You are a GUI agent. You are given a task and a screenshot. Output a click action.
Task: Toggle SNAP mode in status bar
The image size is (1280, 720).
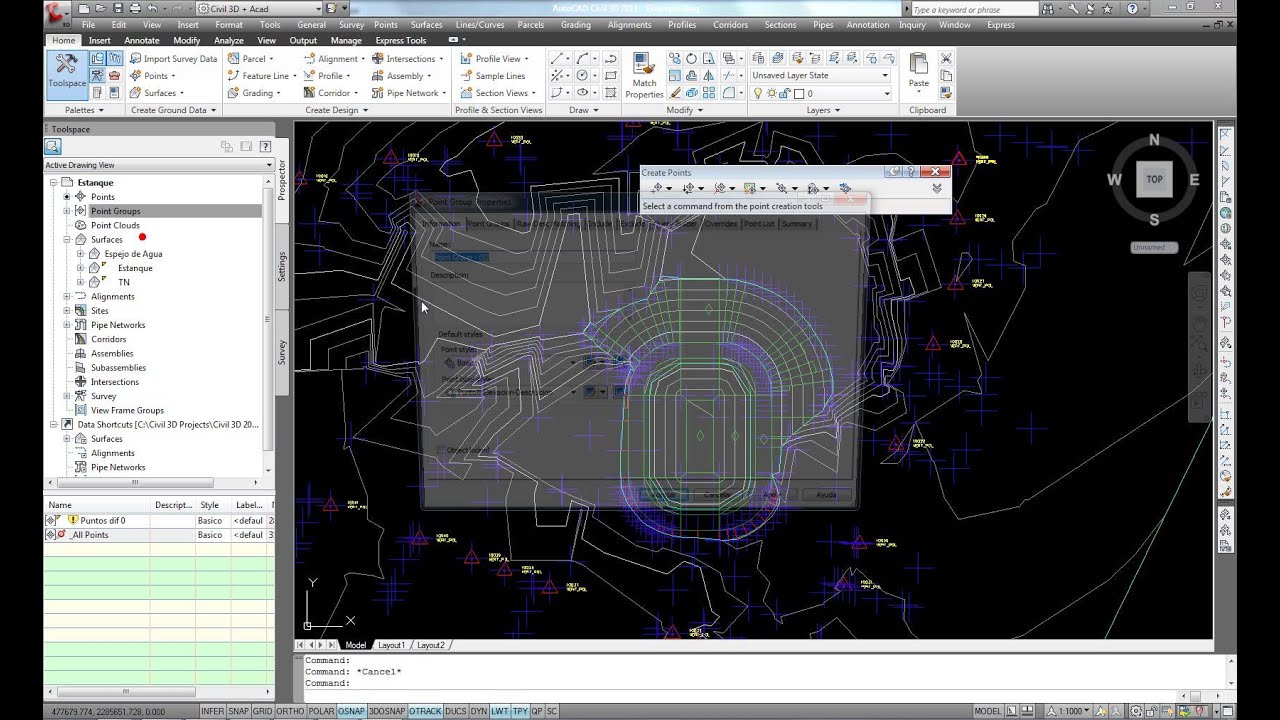point(238,711)
